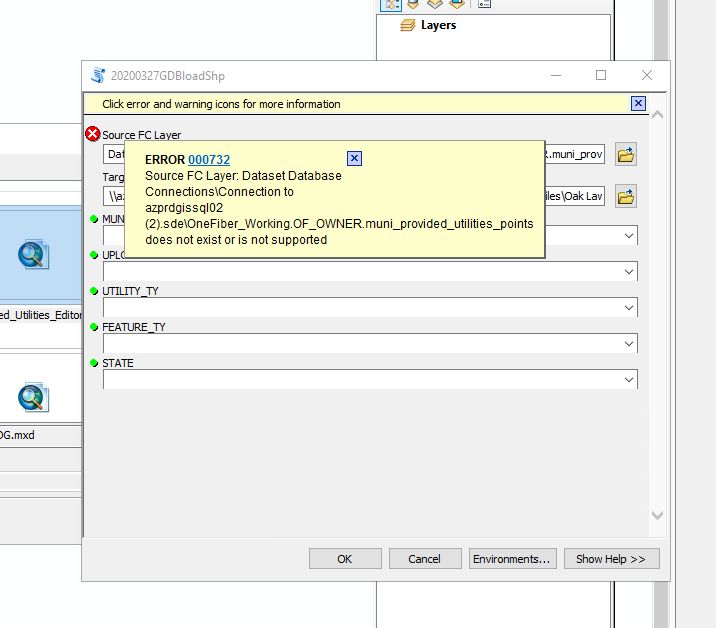Open the browse folder for the Target field

point(626,196)
